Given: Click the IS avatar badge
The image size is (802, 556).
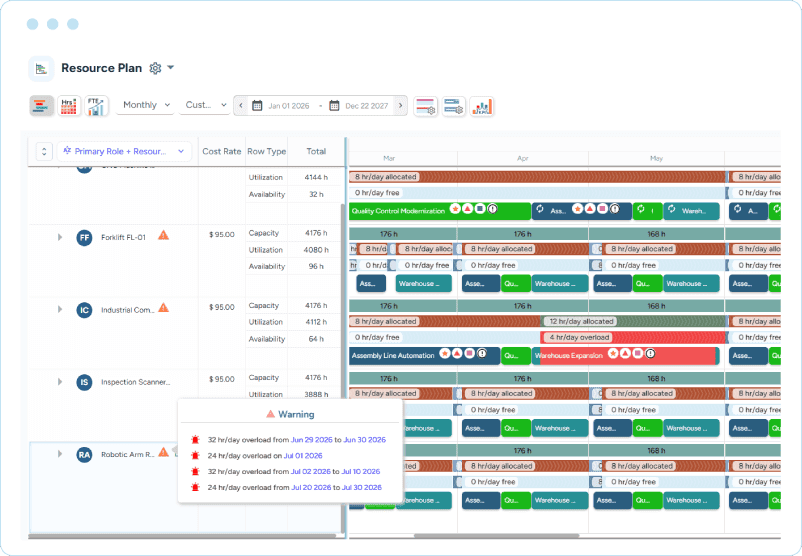Looking at the screenshot, I should tap(84, 382).
